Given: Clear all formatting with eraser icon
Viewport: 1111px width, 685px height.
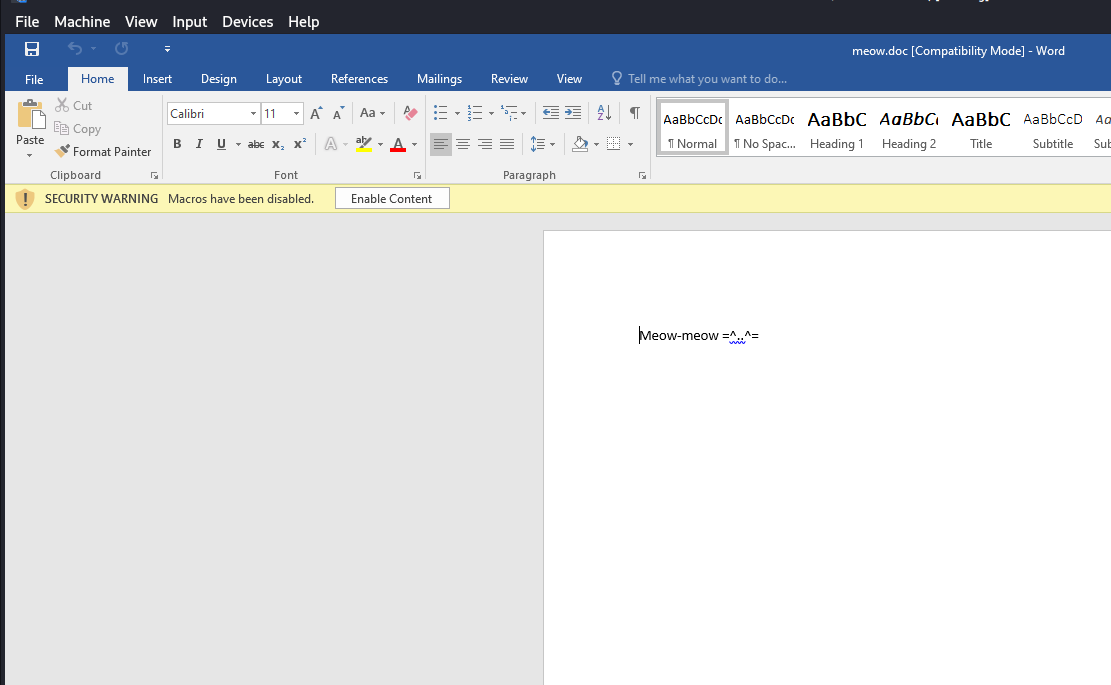Looking at the screenshot, I should [410, 113].
